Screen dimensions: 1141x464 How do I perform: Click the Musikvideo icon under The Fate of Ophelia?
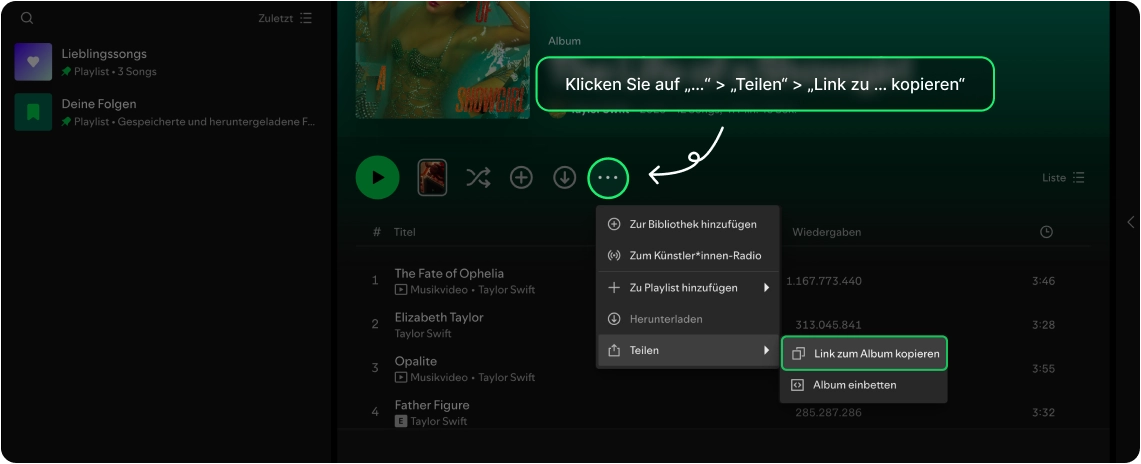(401, 289)
